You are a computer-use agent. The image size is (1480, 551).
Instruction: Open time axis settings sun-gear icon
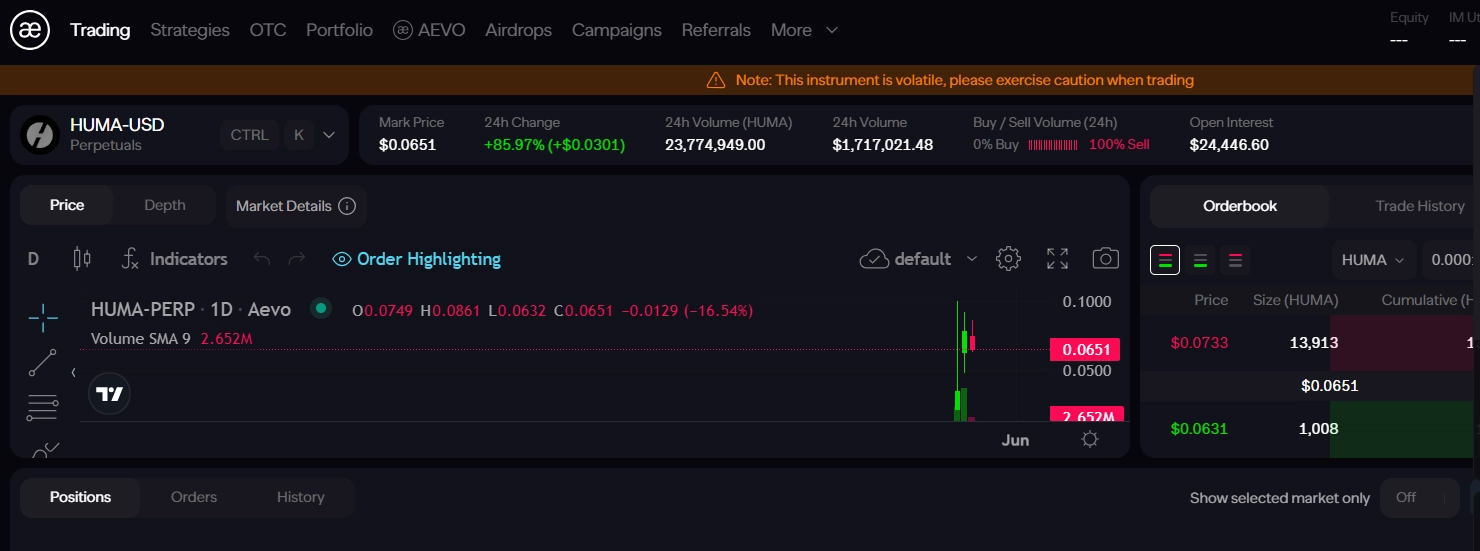[1090, 439]
